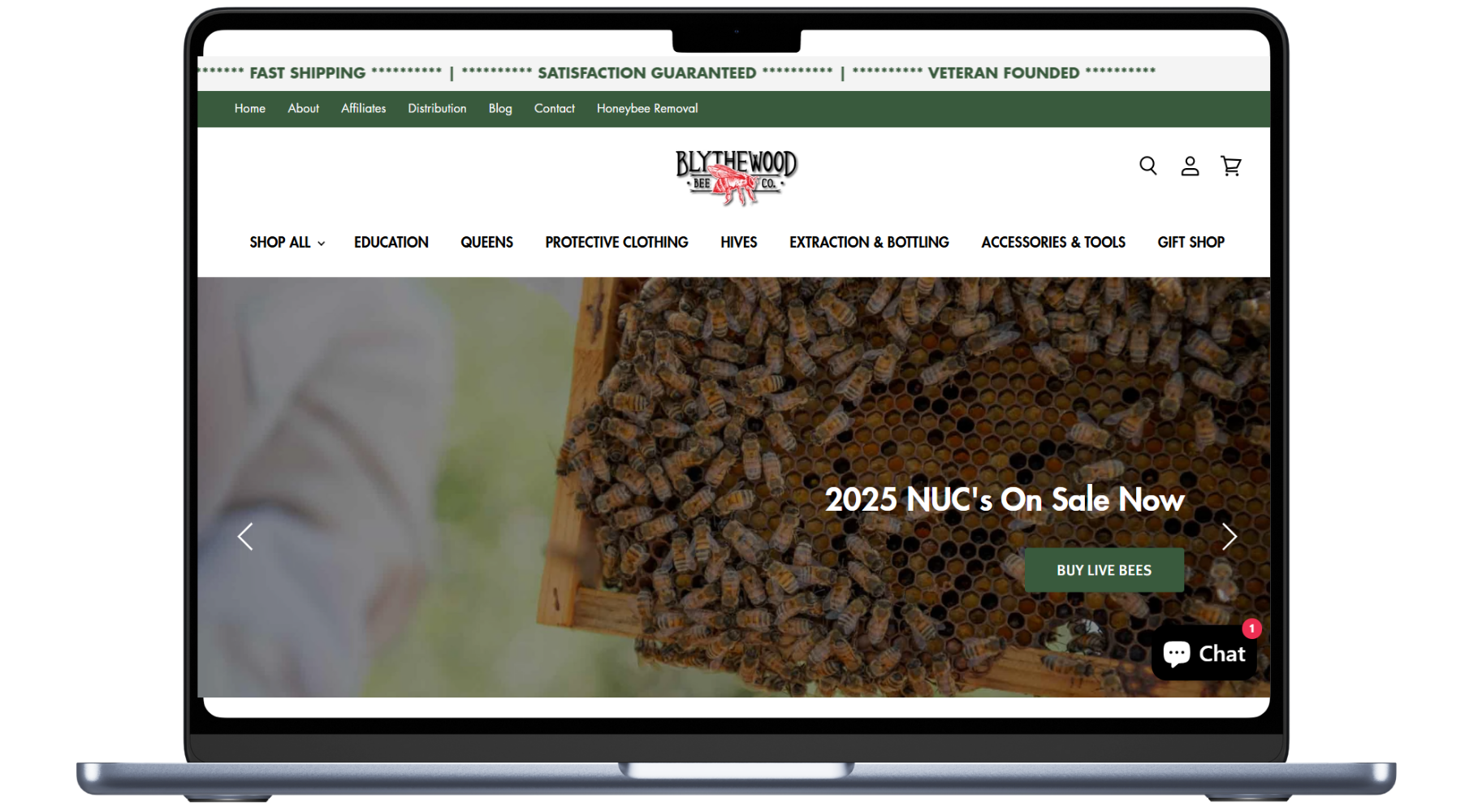Go to previous slide arrow
1478x812 pixels.
coord(245,536)
